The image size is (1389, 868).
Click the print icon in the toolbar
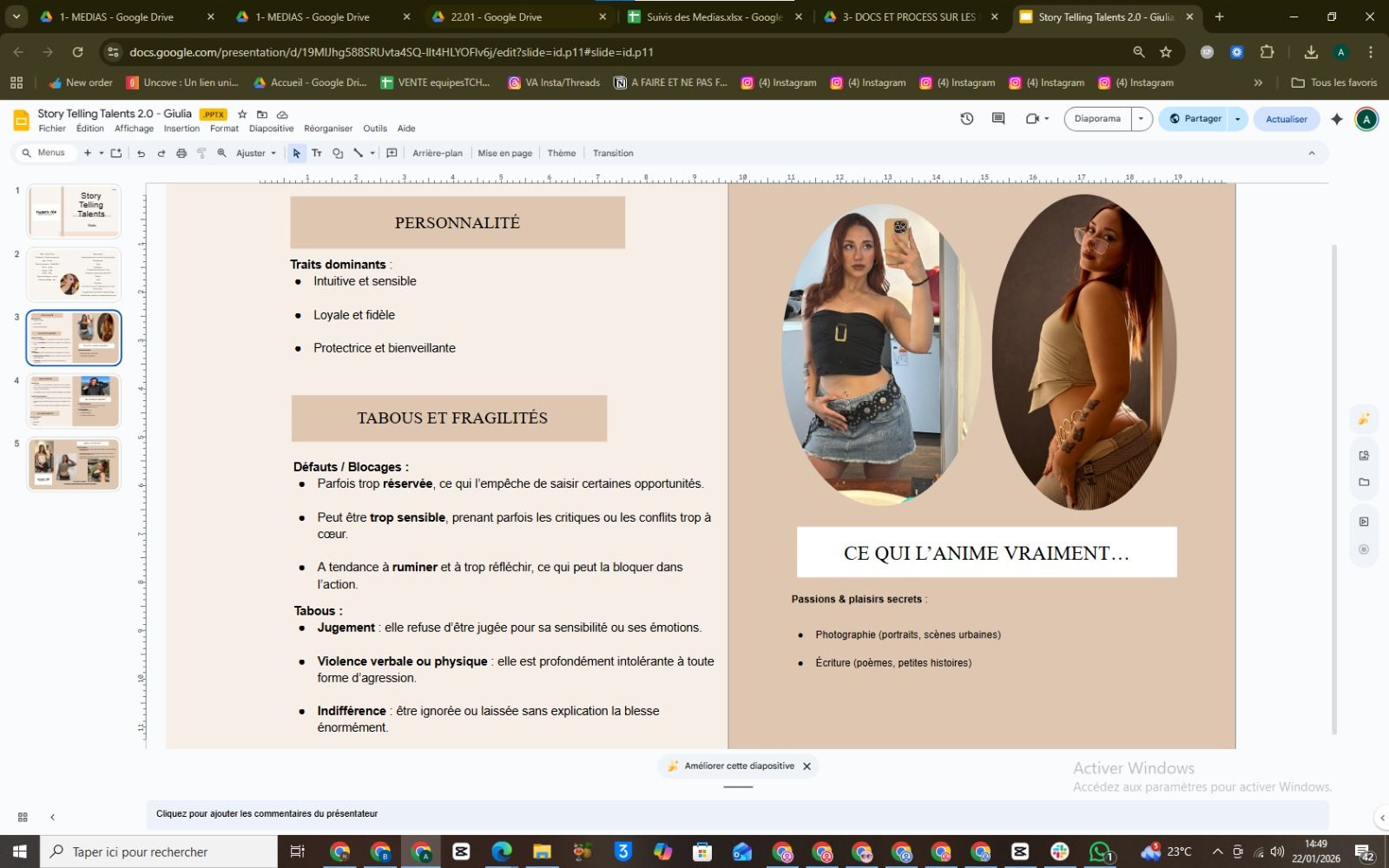(181, 154)
